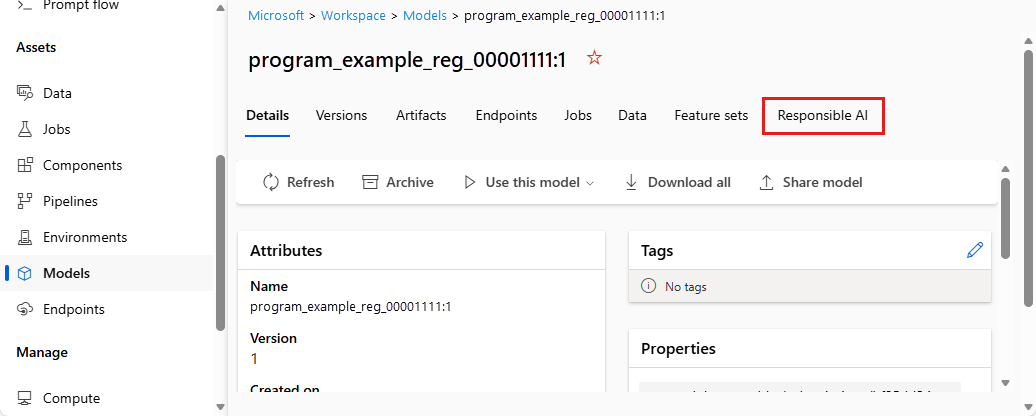Click the Properties section heading
Screen dimensions: 1036x416
[x=678, y=348]
